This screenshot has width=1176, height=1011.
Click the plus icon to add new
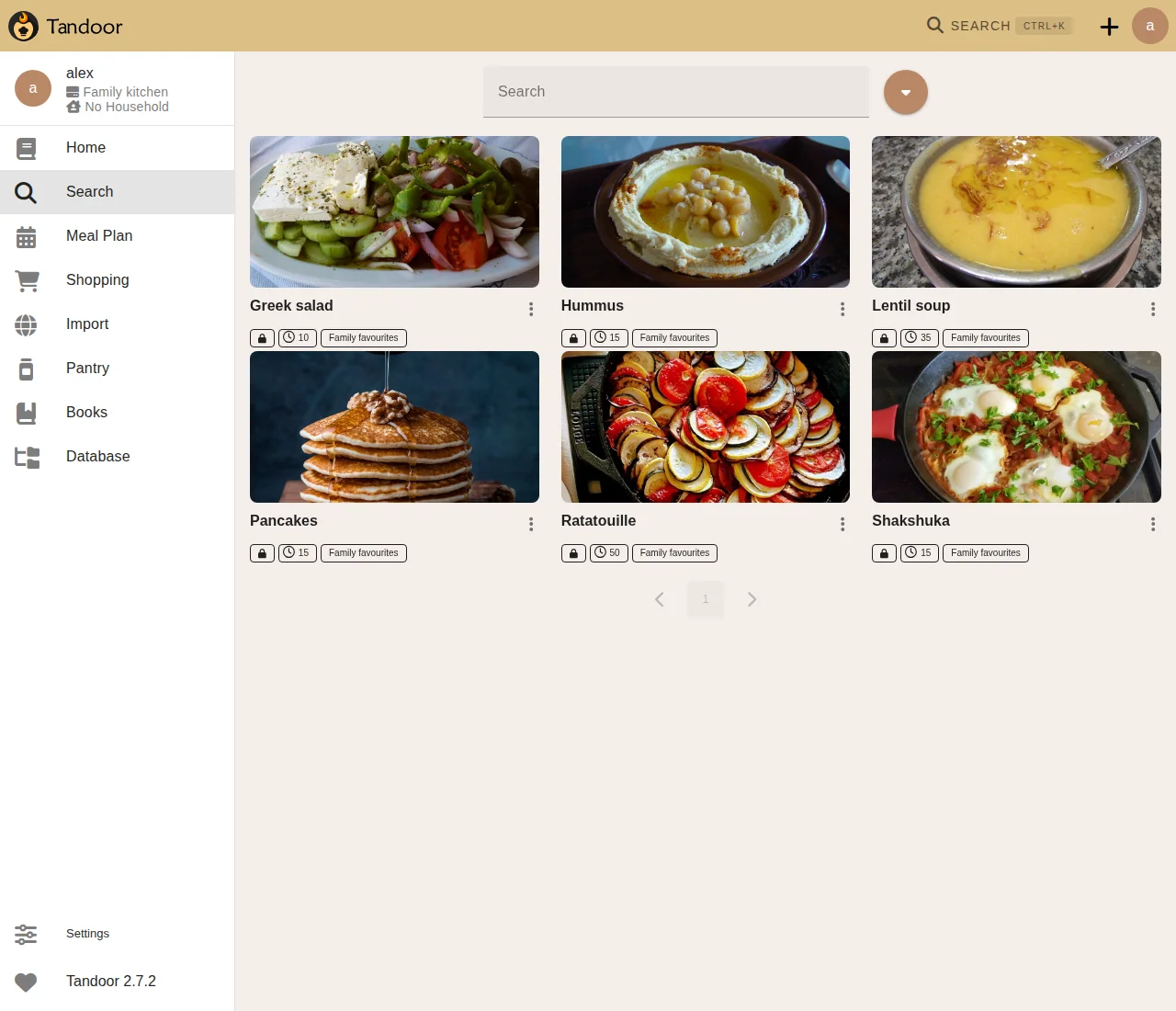point(1110,27)
